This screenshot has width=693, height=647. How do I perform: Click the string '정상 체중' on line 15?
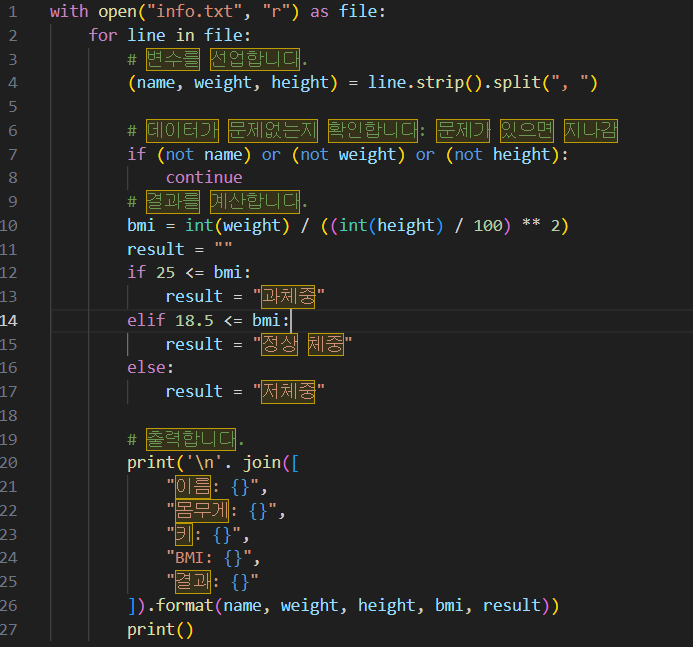tap(302, 344)
